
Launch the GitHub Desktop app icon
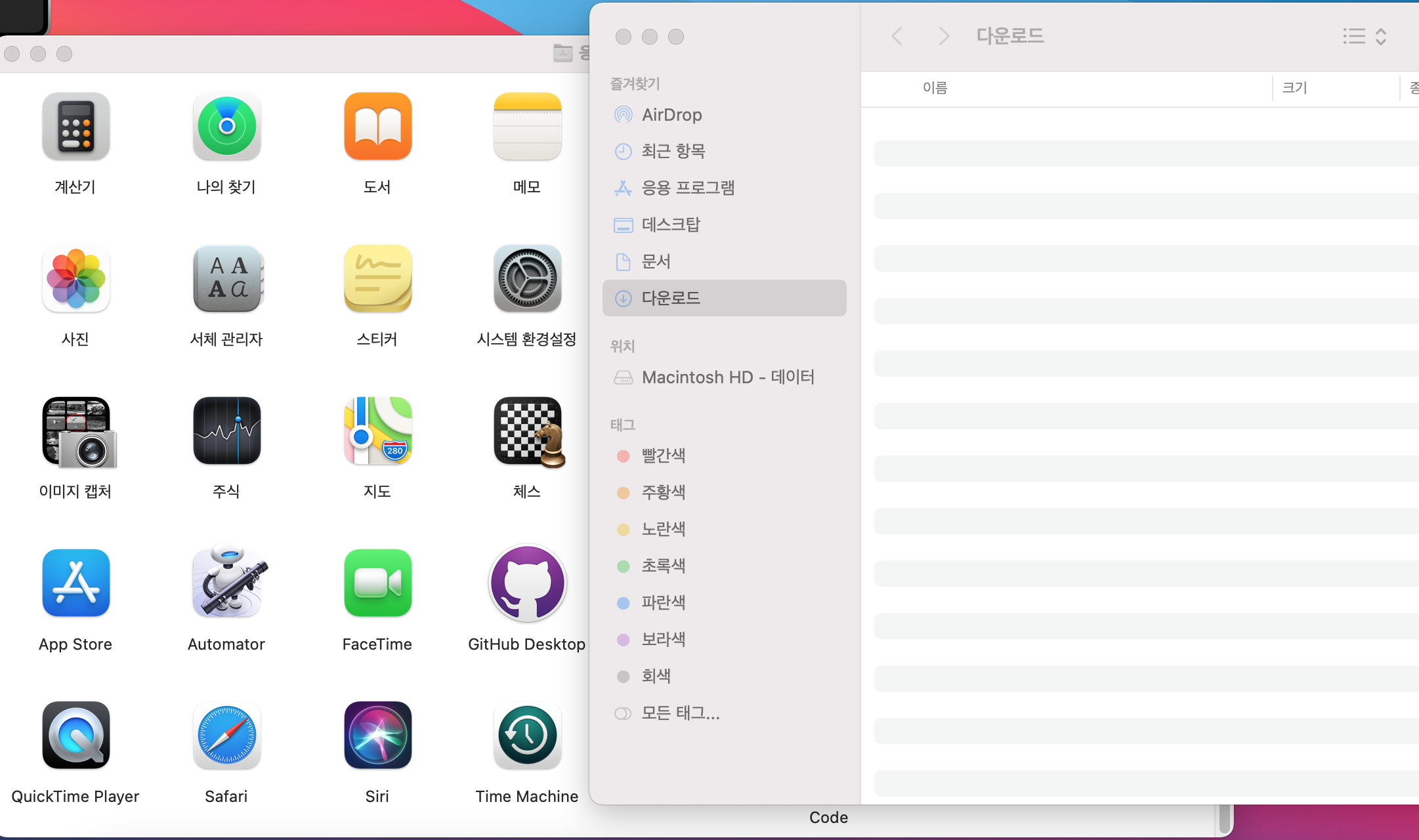coord(527,583)
